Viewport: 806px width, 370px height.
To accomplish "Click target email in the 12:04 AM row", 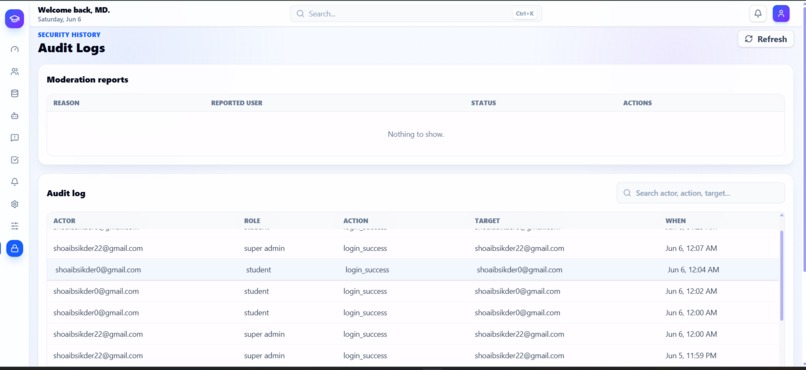I will [x=519, y=270].
